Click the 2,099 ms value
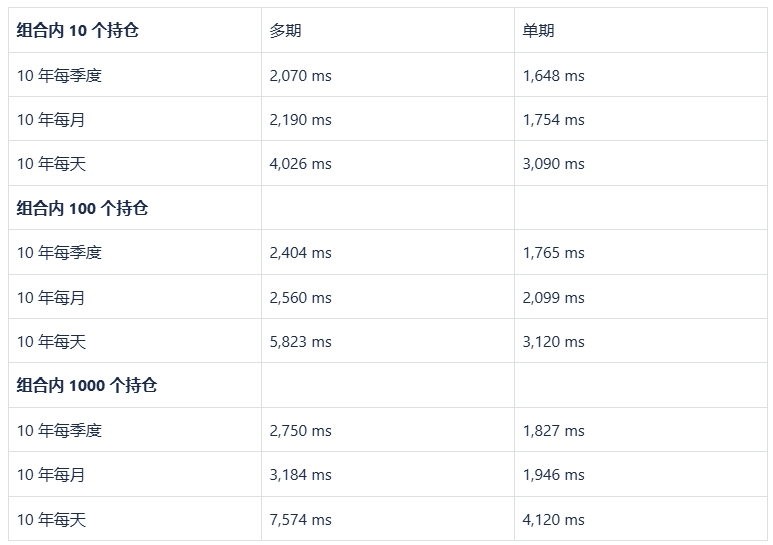Screen dimensions: 773x545 tap(553, 297)
